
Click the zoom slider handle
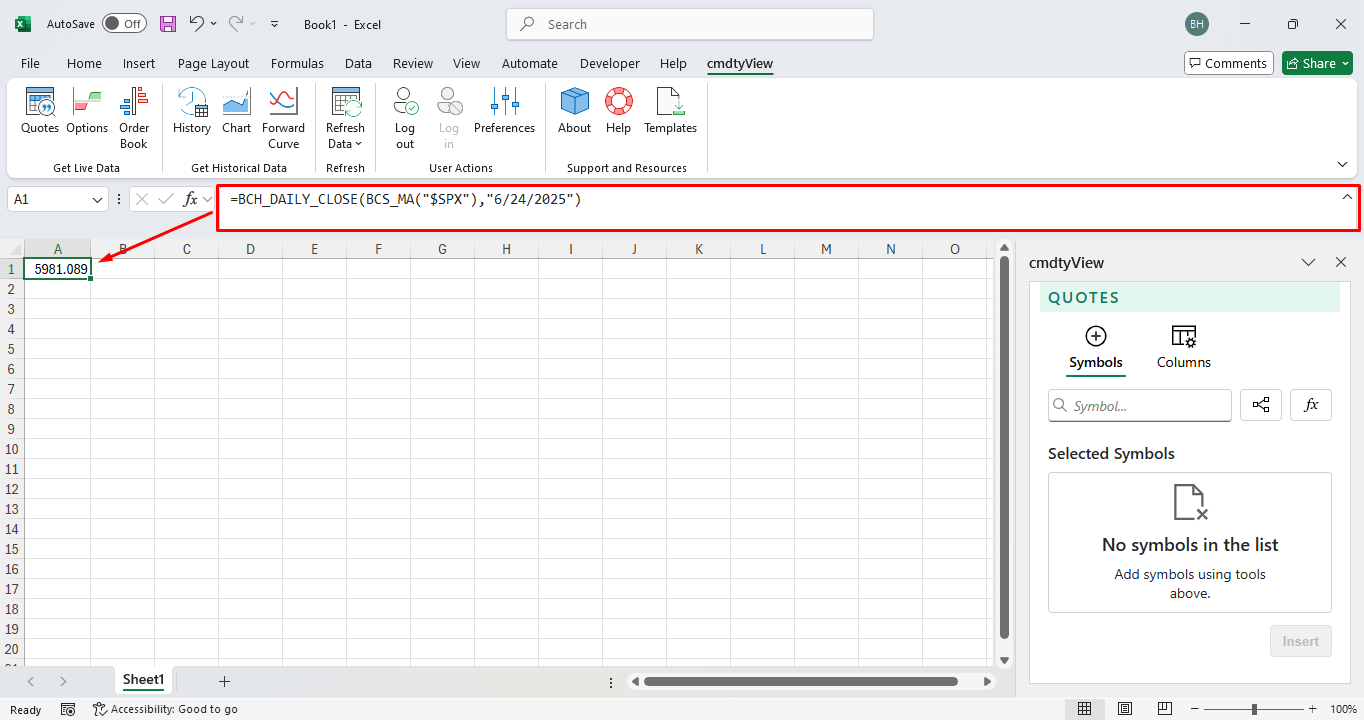1254,709
